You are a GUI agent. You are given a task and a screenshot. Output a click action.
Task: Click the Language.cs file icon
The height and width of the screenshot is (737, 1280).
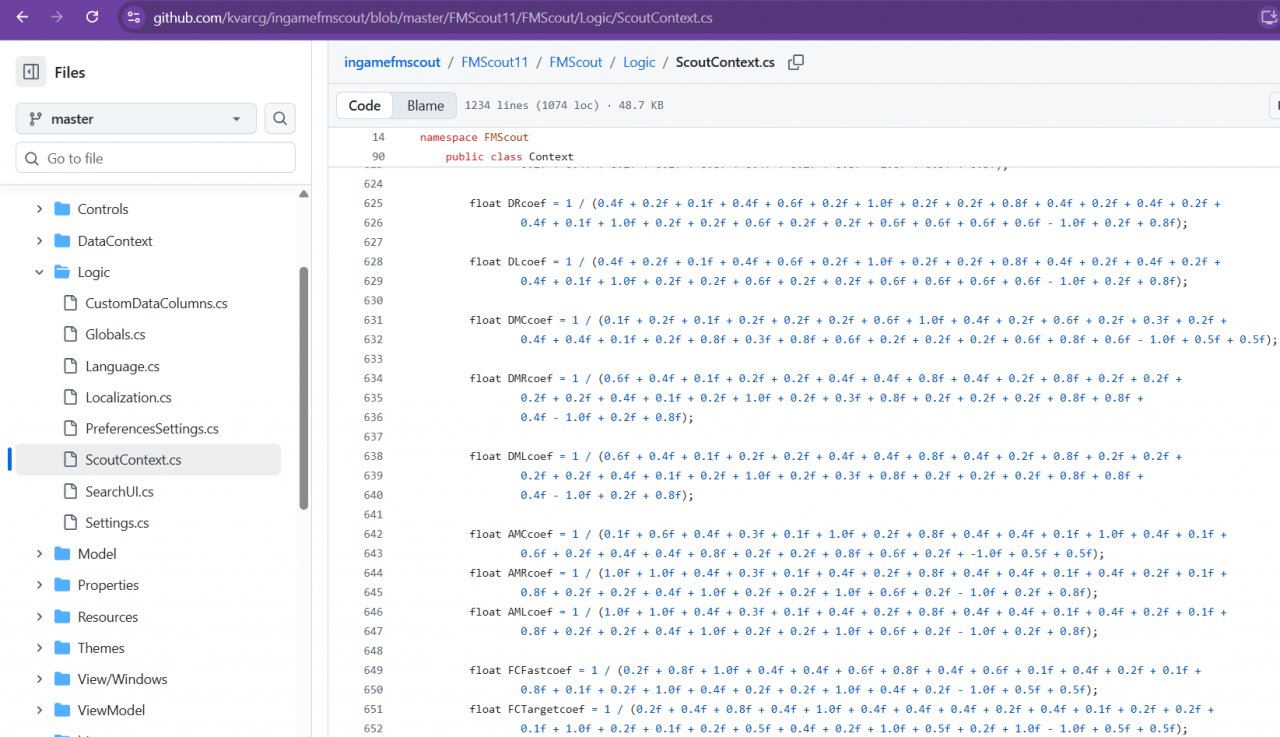point(70,366)
